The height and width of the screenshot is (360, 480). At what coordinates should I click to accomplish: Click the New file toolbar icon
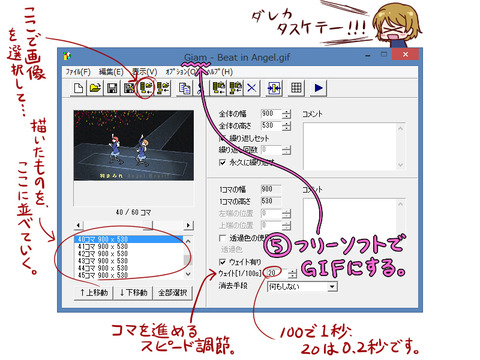tap(78, 88)
